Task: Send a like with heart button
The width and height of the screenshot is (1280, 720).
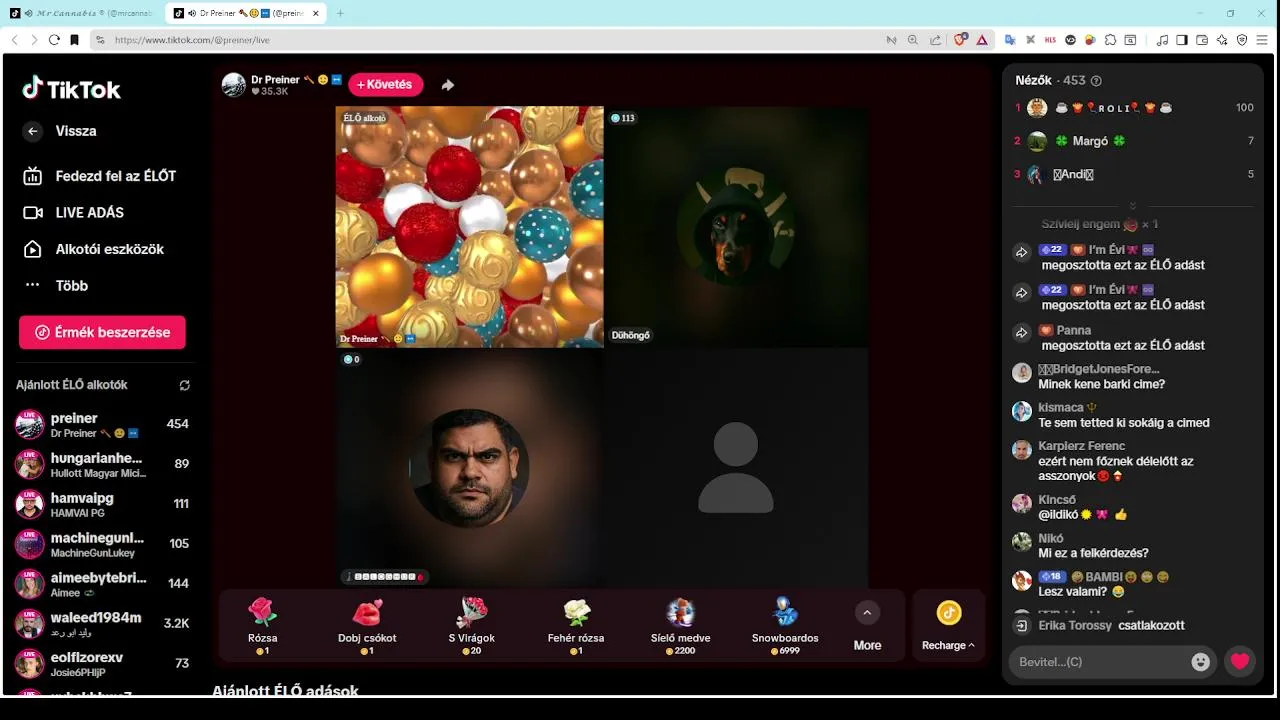Action: coord(1240,662)
